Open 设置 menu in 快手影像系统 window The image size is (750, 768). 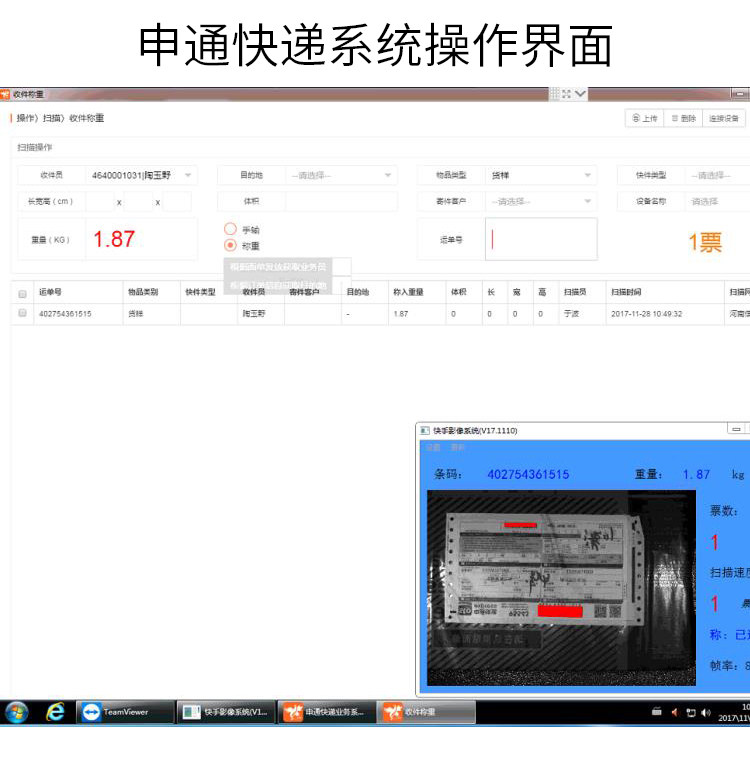coord(433,447)
